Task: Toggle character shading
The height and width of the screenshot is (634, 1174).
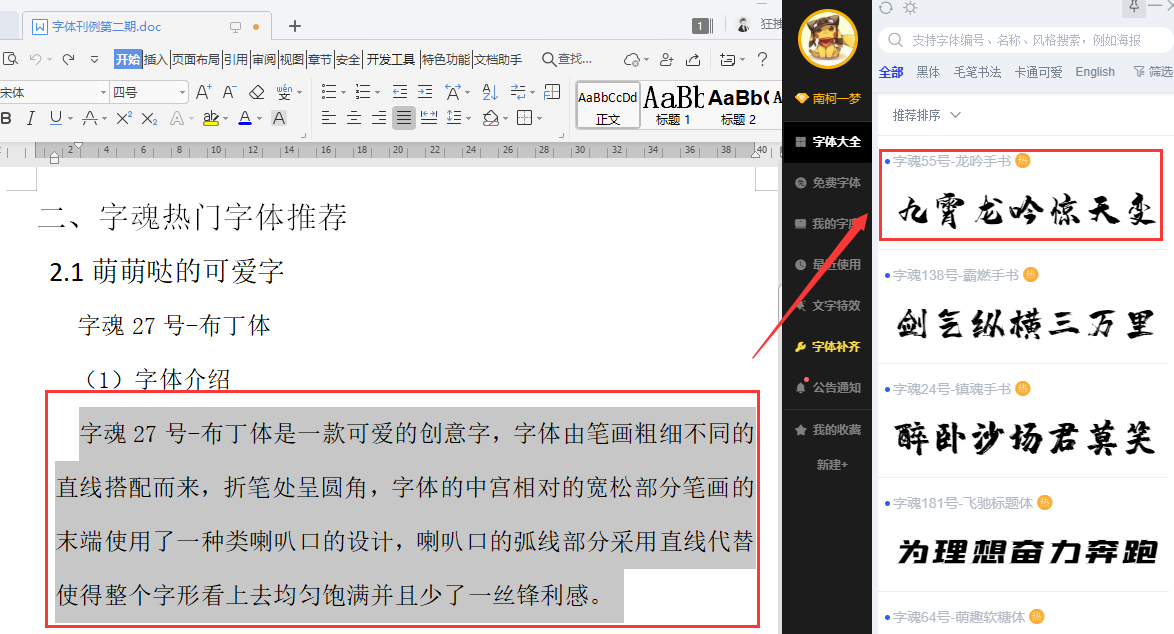Action: point(279,118)
